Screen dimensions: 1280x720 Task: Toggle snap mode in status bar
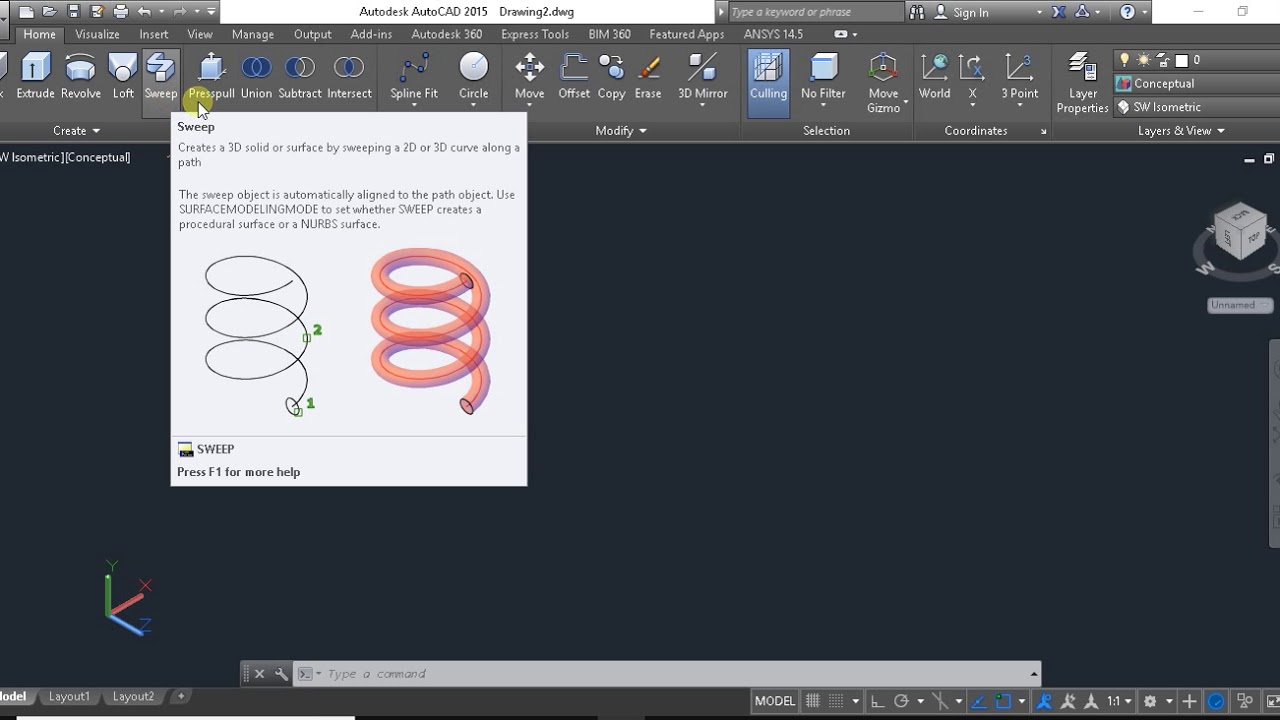836,701
